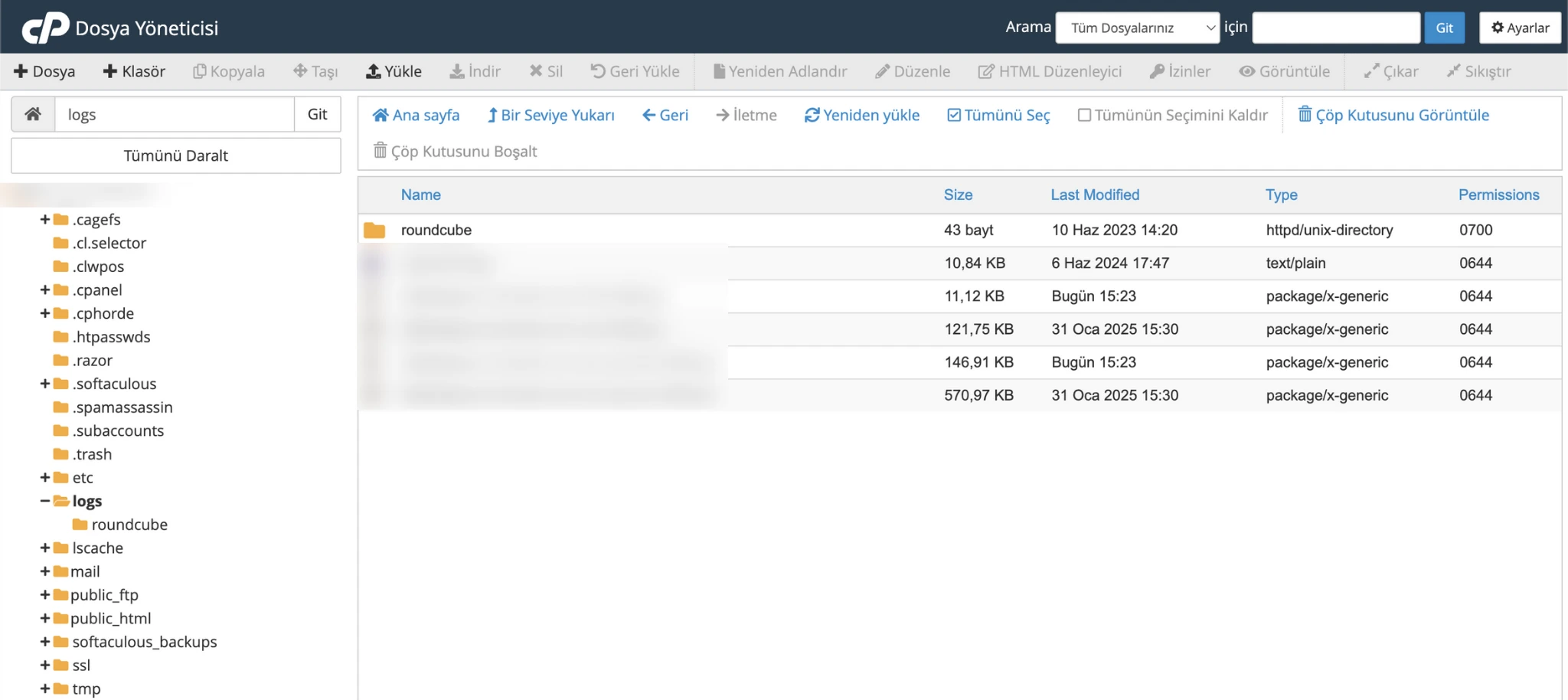This screenshot has width=1568, height=700.
Task: Click the Sil delete tool
Action: pyautogui.click(x=546, y=71)
